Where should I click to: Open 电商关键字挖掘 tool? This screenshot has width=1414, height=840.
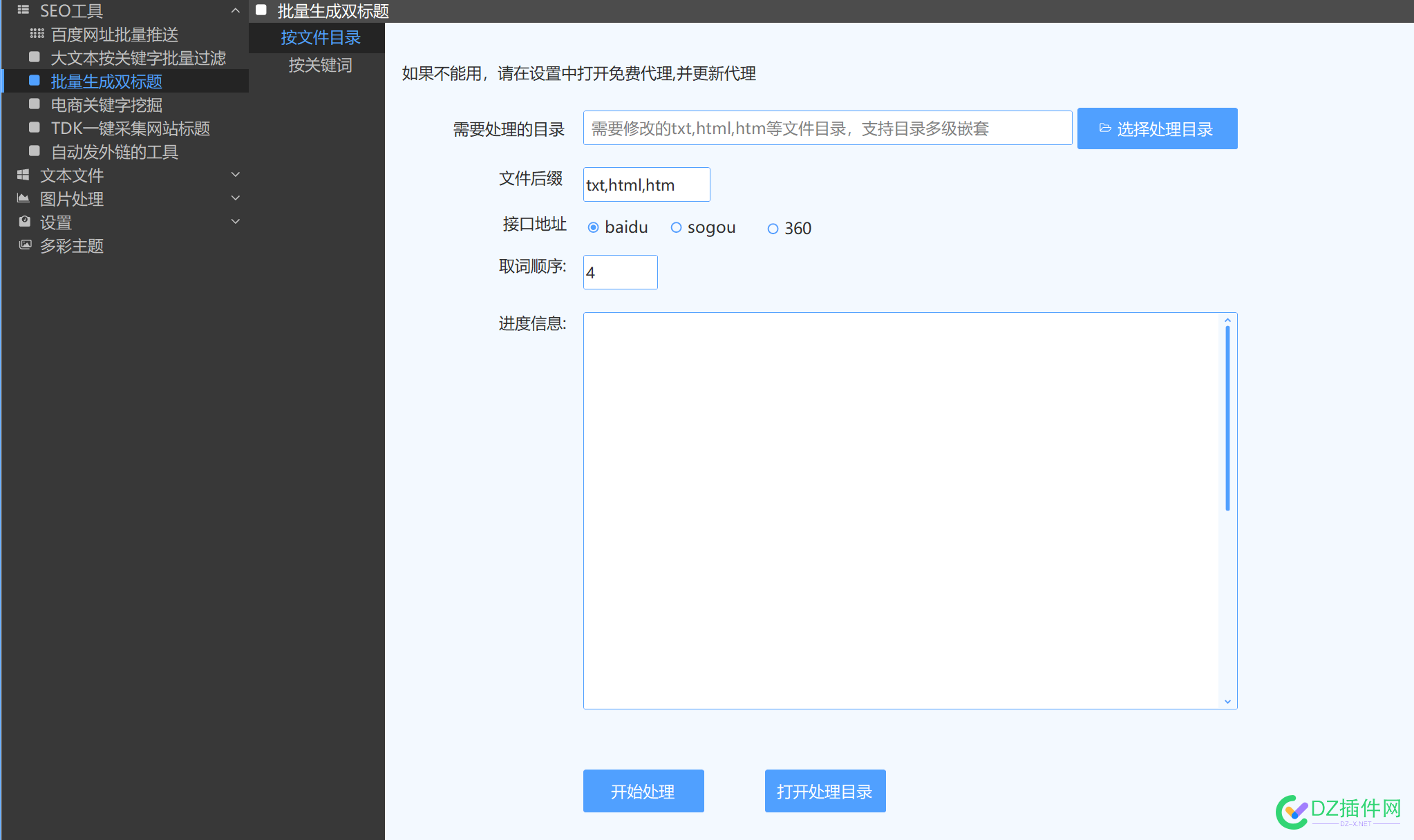click(106, 105)
